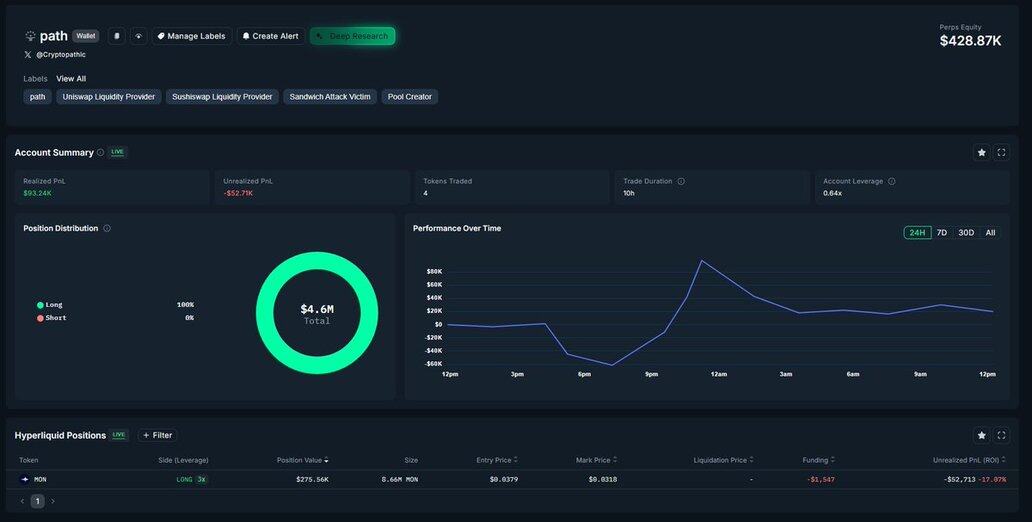Click the Create Alert button
The width and height of the screenshot is (1032, 522).
[x=270, y=36]
